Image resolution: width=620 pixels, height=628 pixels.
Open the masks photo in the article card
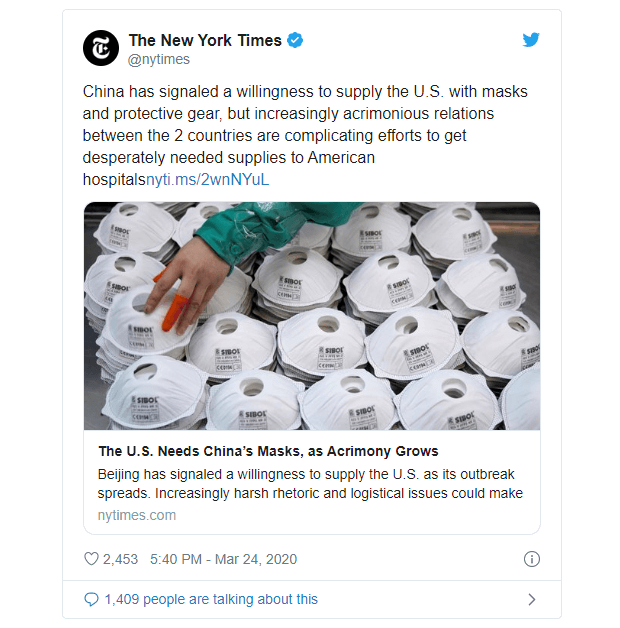(312, 316)
